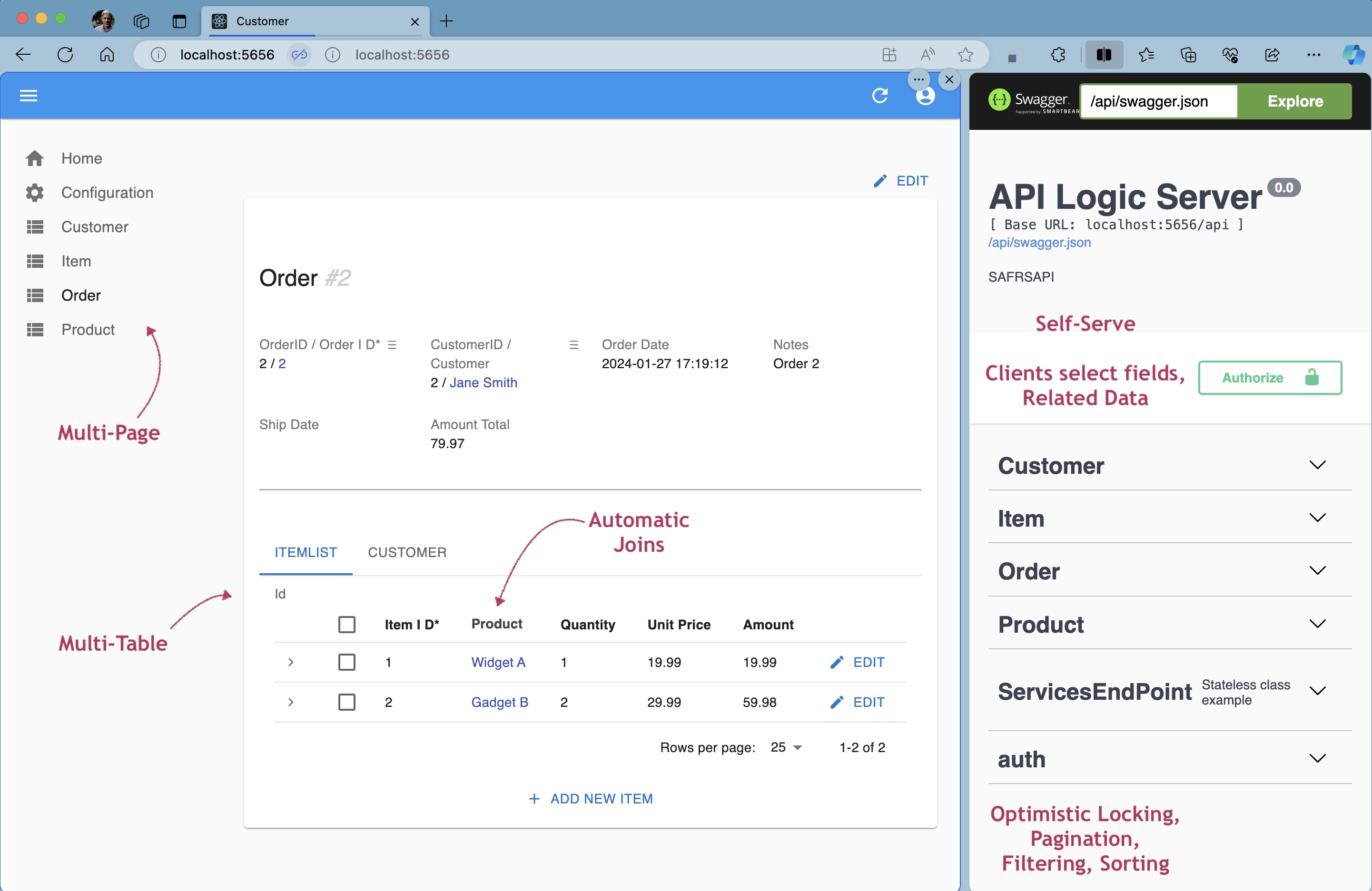
Task: Open the hamburger menu in app bar
Action: pyautogui.click(x=28, y=96)
